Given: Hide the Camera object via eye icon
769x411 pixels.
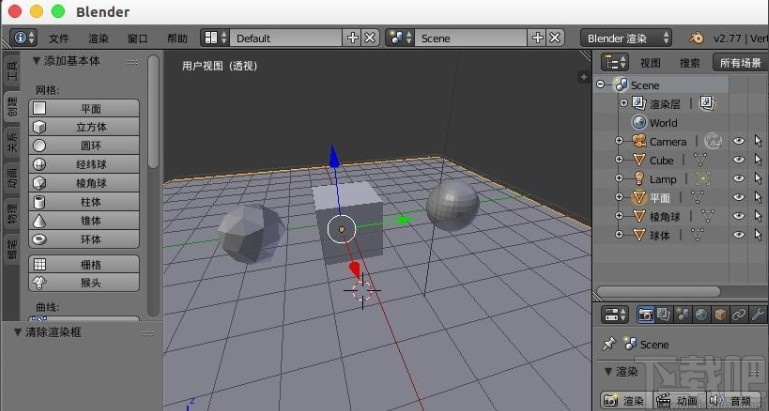Looking at the screenshot, I should click(x=738, y=141).
